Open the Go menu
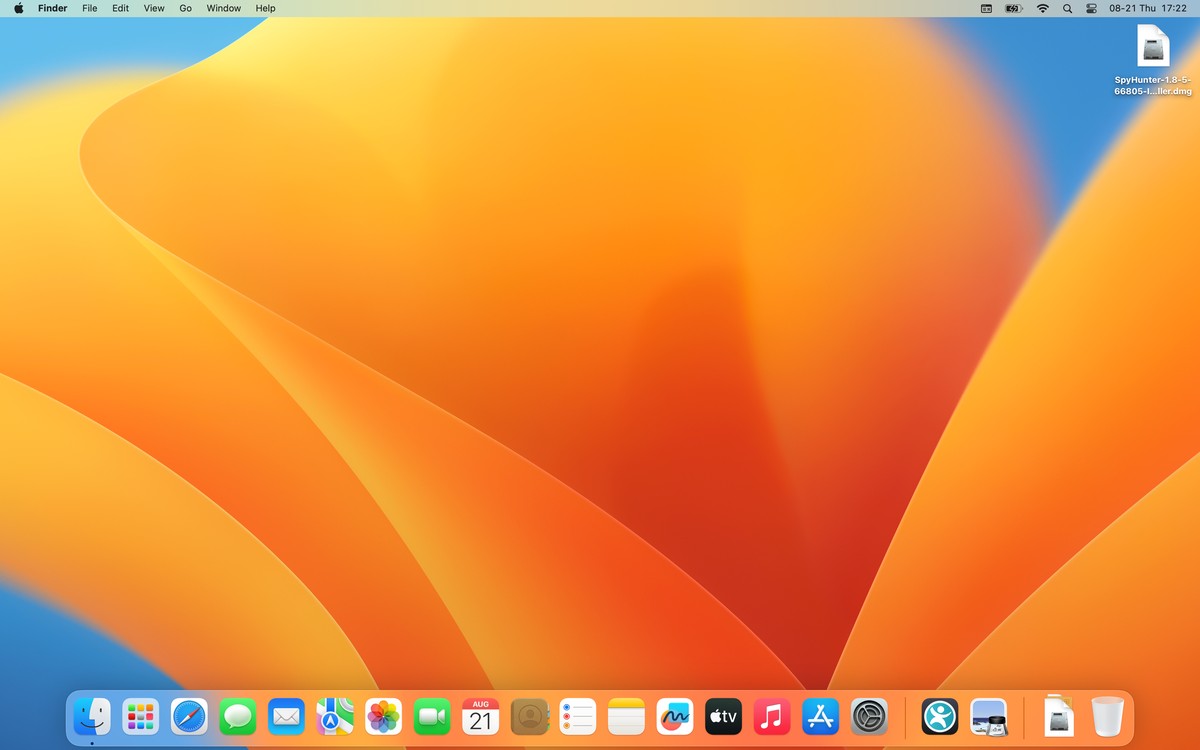Screen dimensions: 1200x750 coord(185,8)
